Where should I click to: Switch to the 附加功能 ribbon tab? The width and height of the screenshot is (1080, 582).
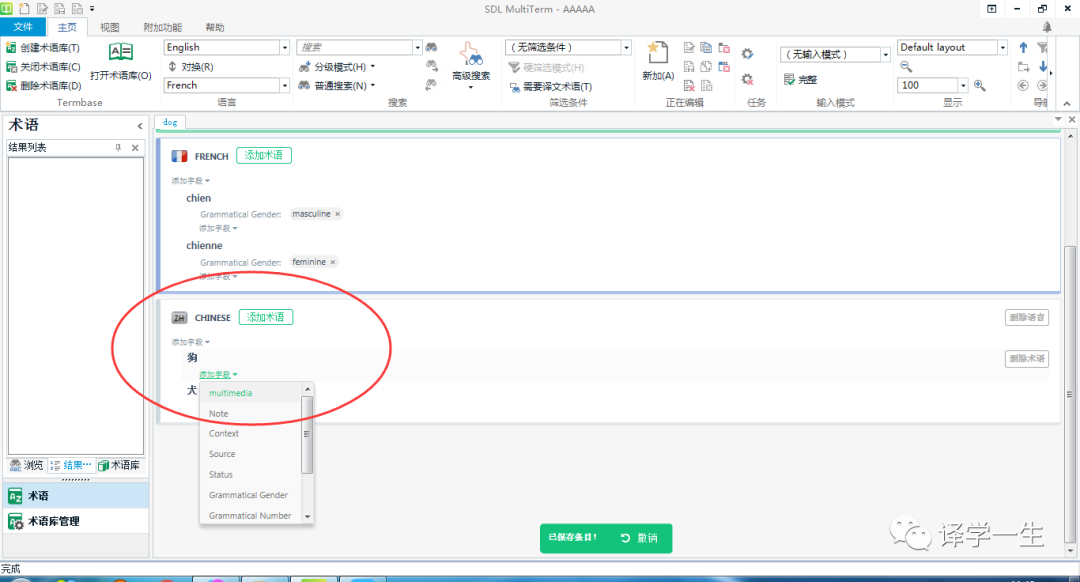(163, 28)
